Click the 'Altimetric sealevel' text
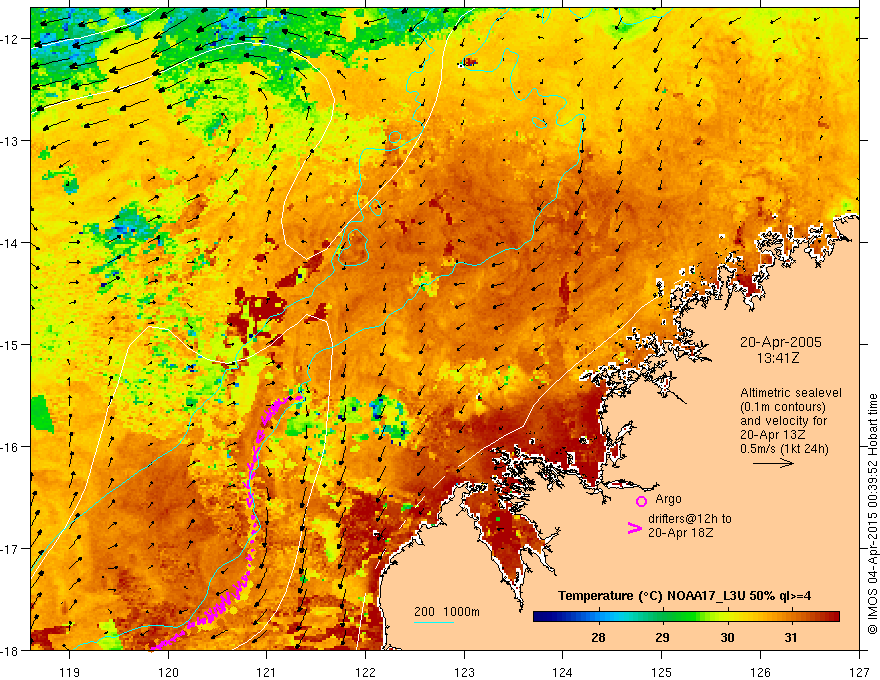The height and width of the screenshot is (680, 880). click(x=791, y=393)
